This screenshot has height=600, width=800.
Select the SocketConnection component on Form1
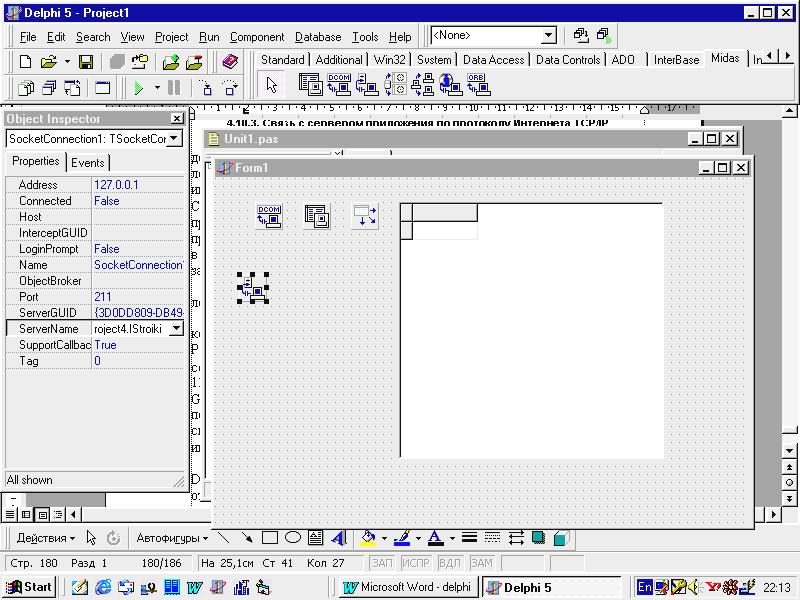253,288
